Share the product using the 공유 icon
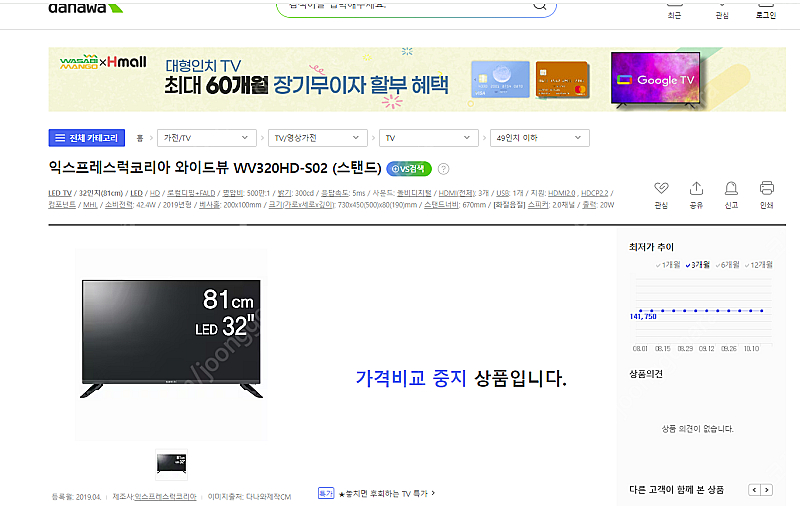Viewport: 800px width, 506px height. pyautogui.click(x=696, y=195)
